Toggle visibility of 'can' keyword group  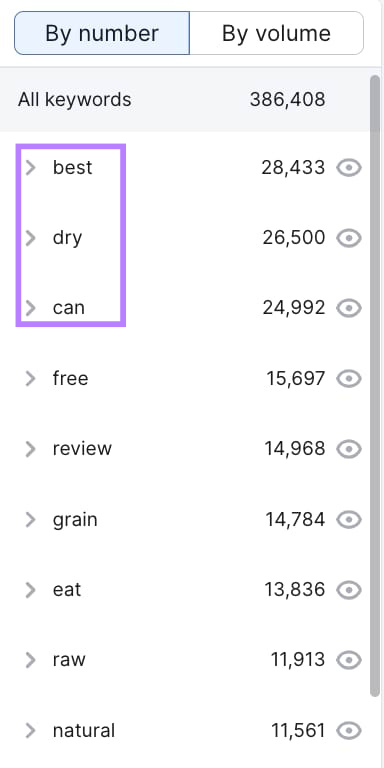point(349,308)
